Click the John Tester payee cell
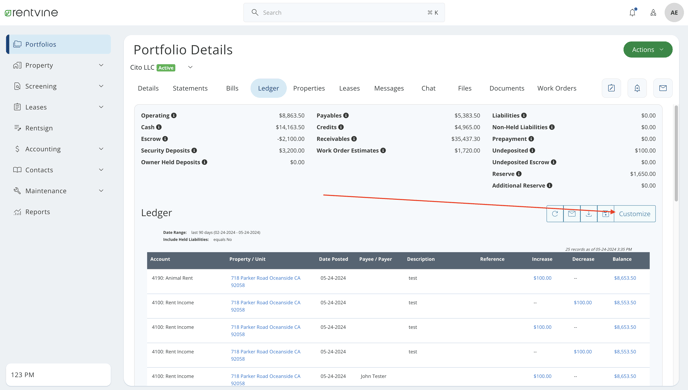The width and height of the screenshot is (688, 390). coord(373,376)
